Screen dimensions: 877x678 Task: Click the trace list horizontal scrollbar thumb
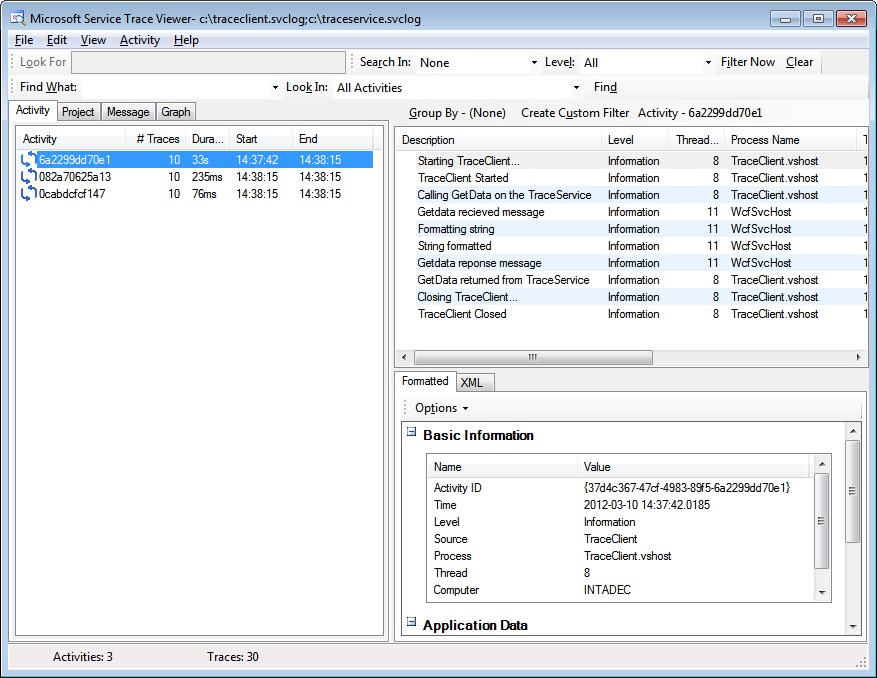(x=533, y=357)
